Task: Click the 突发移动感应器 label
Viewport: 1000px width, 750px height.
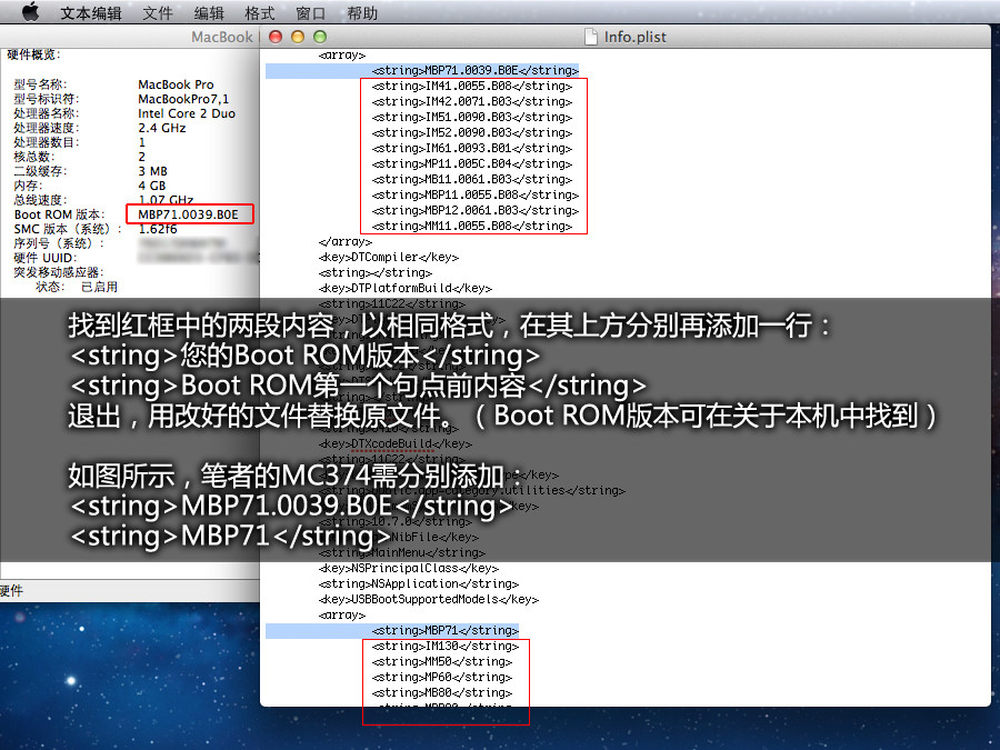Action: (x=59, y=272)
